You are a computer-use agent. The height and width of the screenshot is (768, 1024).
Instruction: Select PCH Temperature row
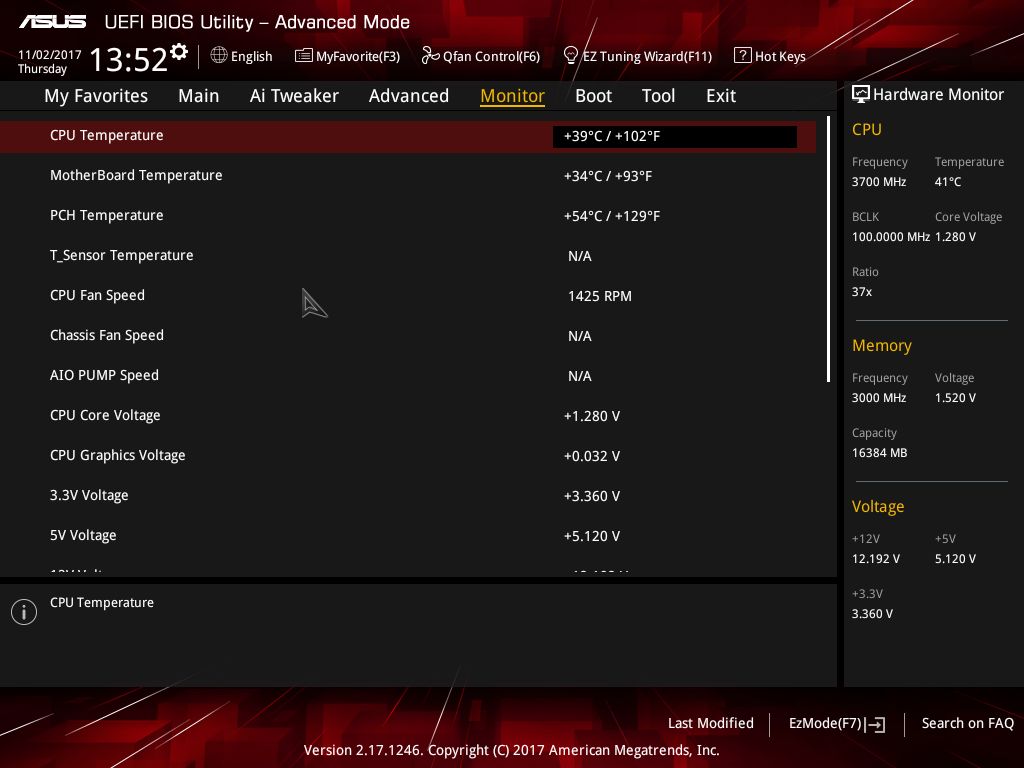coord(408,216)
